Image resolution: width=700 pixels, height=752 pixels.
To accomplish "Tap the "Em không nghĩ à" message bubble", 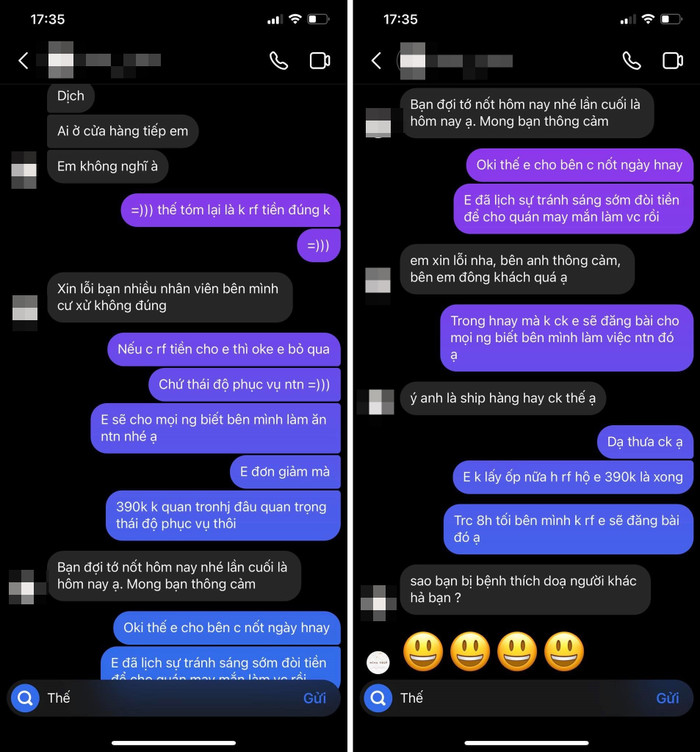I will coord(107,166).
